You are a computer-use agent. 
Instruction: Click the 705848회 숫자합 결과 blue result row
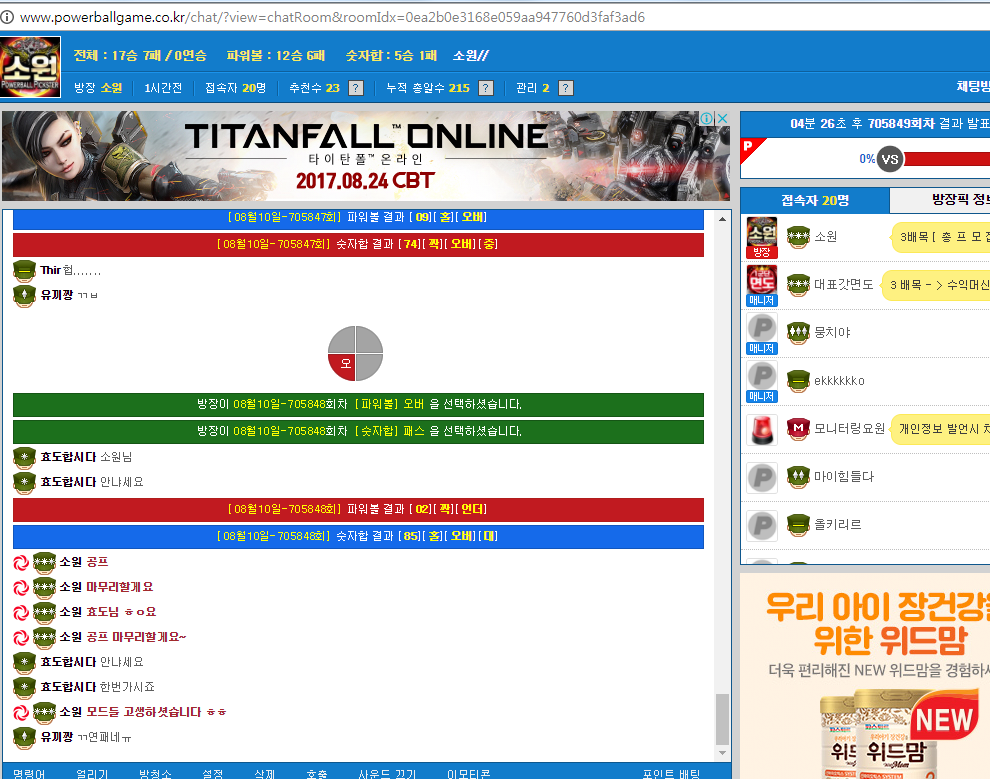point(358,537)
